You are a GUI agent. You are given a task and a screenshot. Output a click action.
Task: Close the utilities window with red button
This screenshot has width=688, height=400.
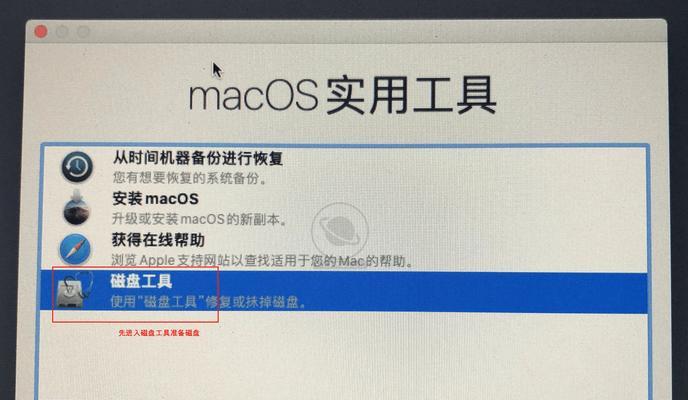coord(41,32)
